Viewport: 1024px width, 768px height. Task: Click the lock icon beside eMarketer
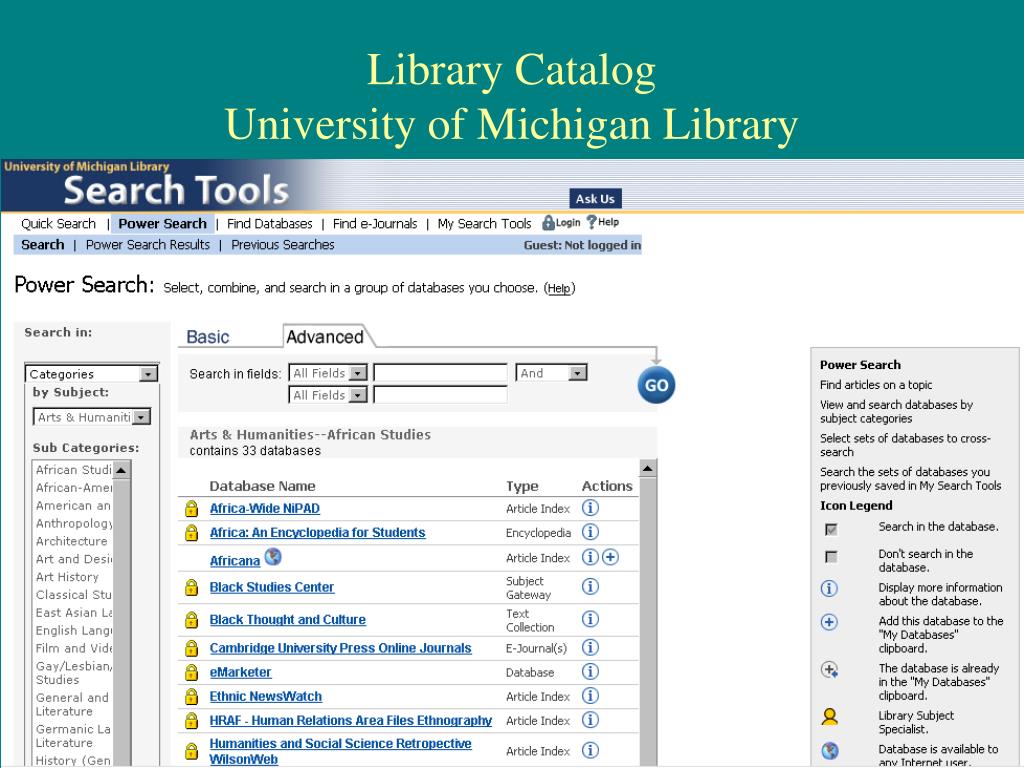click(x=191, y=672)
